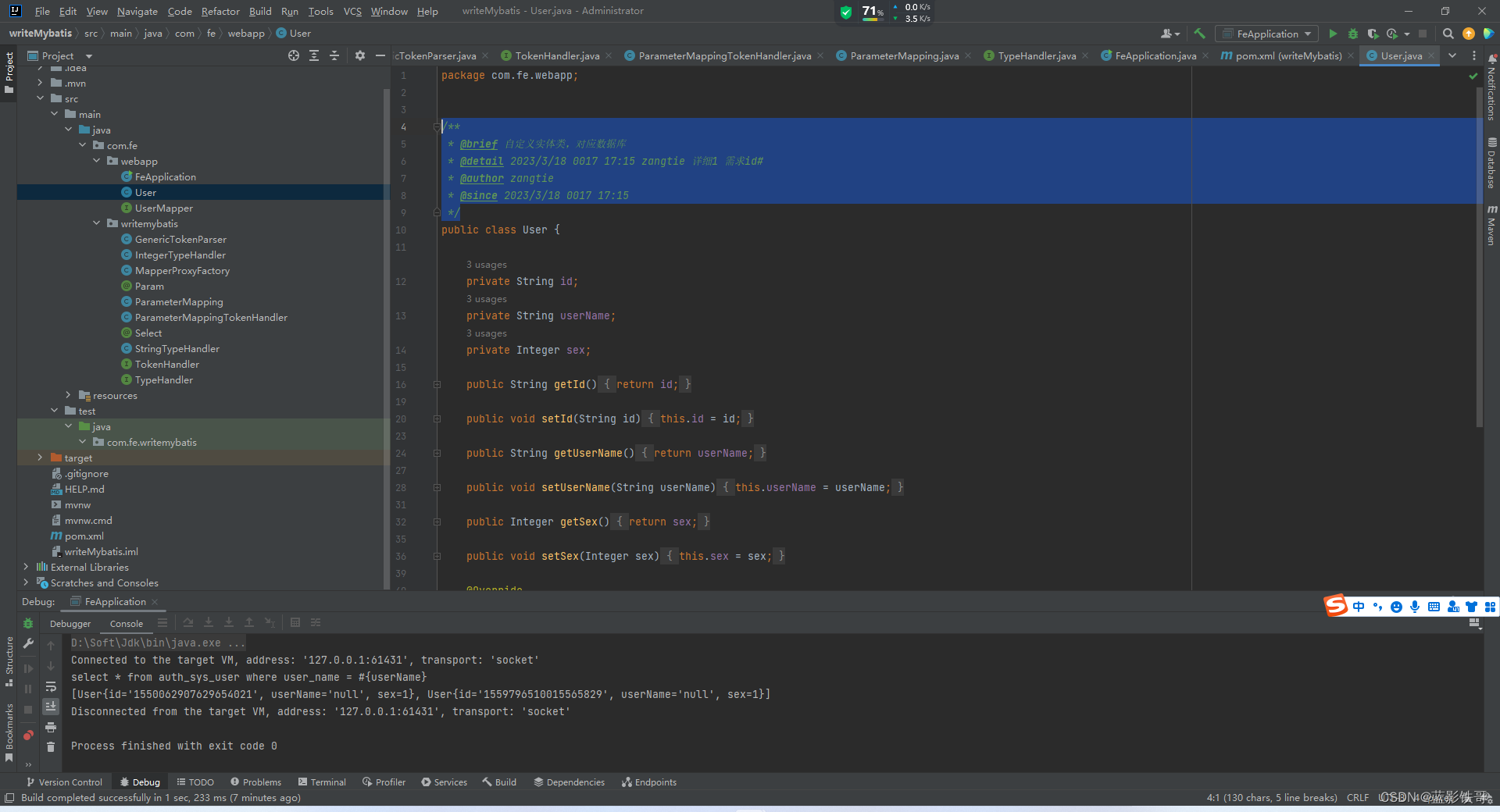This screenshot has width=1500, height=812.
Task: Click webapp breadcrumb in navigation bar
Action: click(246, 33)
